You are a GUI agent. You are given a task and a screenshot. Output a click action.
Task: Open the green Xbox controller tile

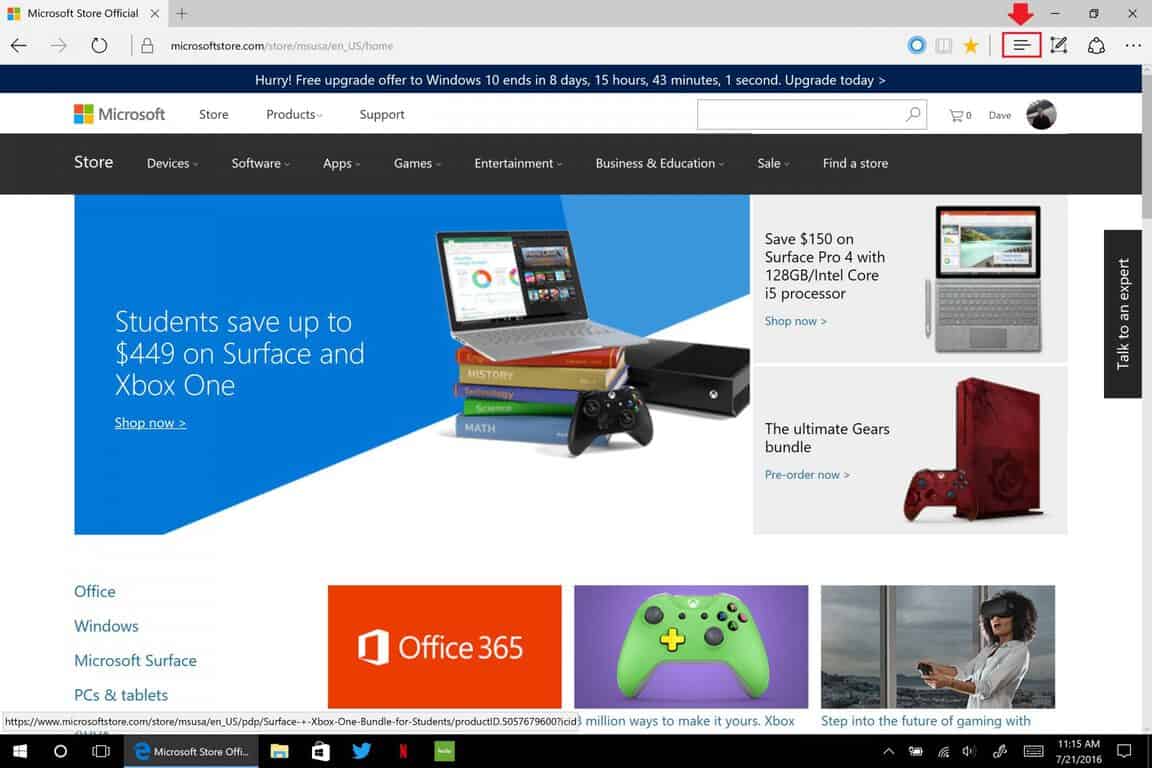tap(691, 647)
